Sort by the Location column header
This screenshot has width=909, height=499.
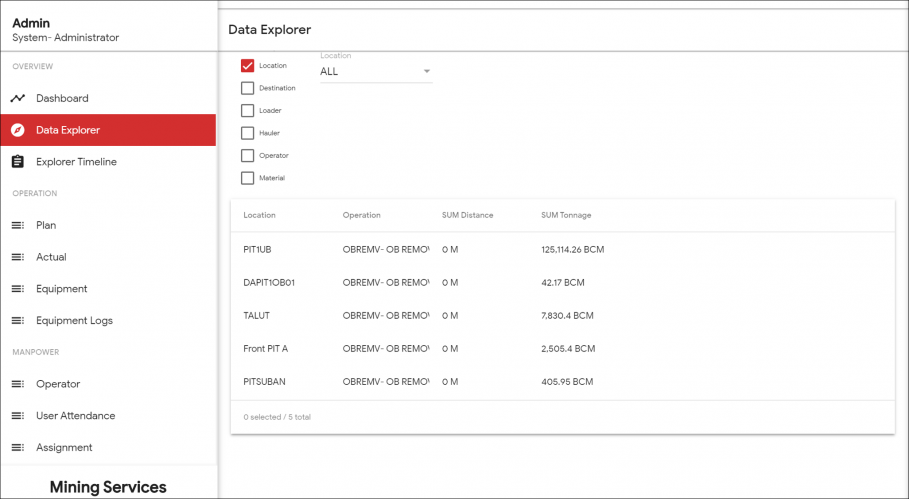259,215
